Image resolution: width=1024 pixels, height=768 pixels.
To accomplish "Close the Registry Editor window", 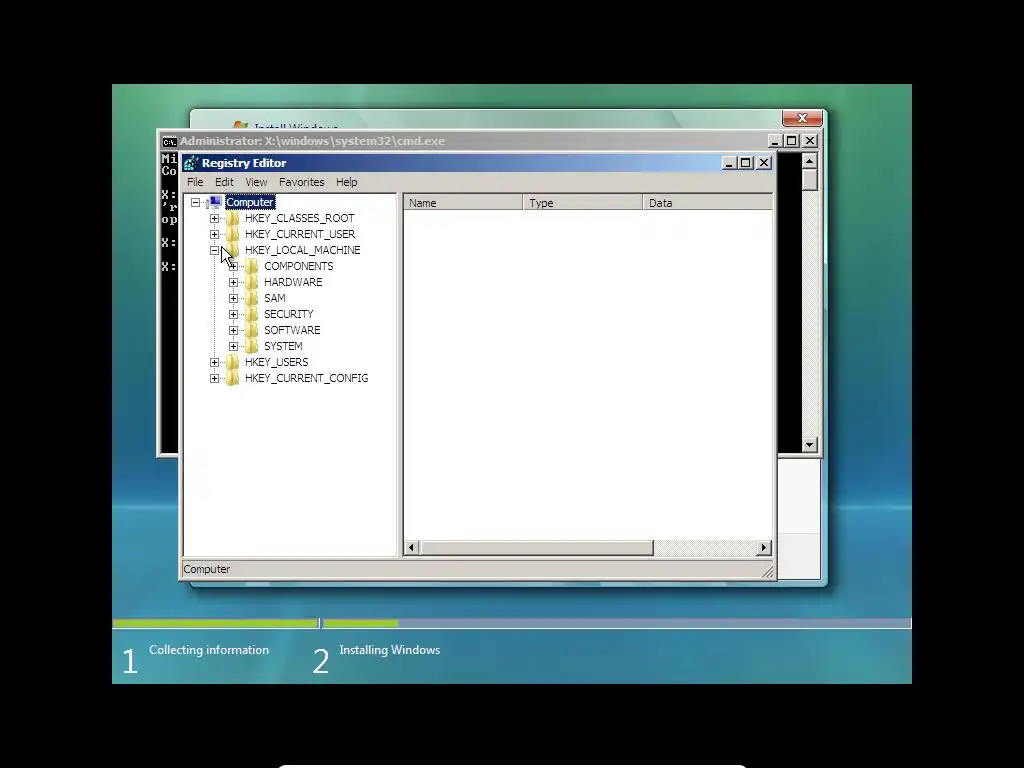I will [x=763, y=163].
